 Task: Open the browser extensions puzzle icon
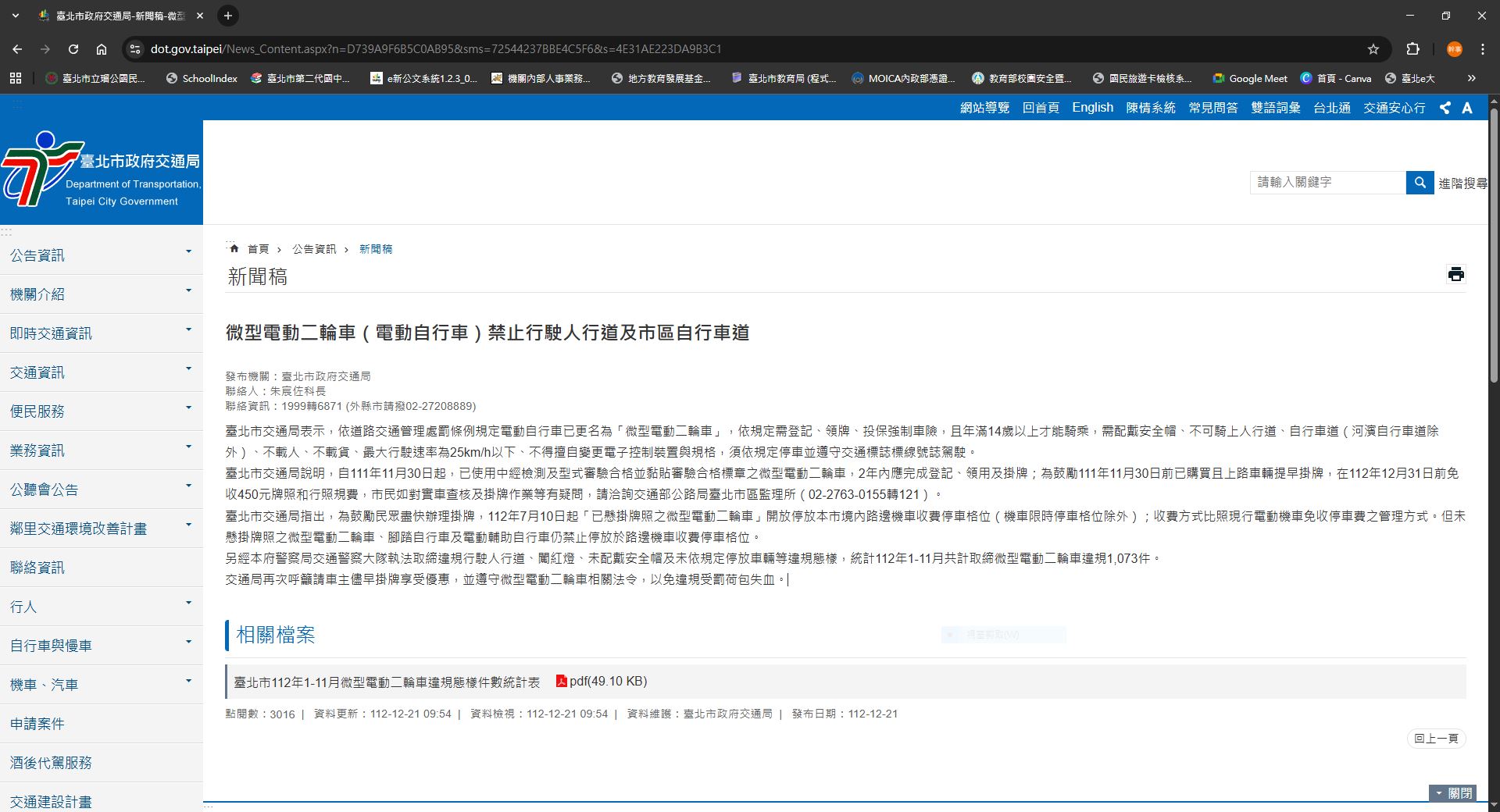[x=1413, y=48]
